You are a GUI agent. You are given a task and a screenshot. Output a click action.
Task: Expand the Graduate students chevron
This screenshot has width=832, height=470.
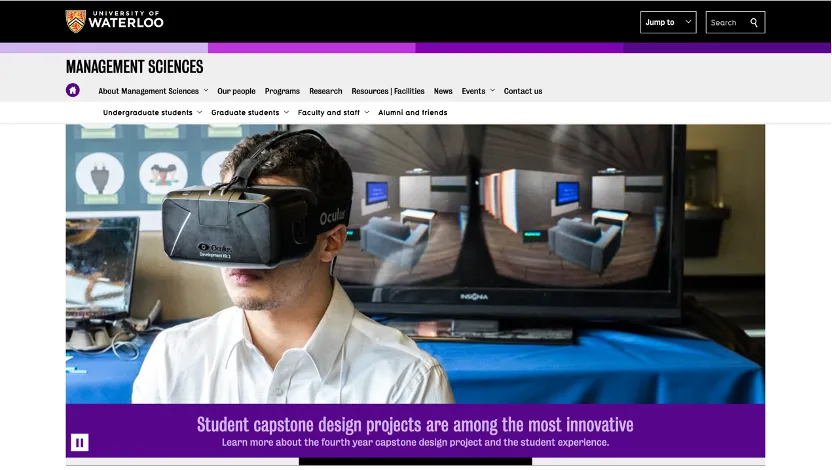point(286,113)
